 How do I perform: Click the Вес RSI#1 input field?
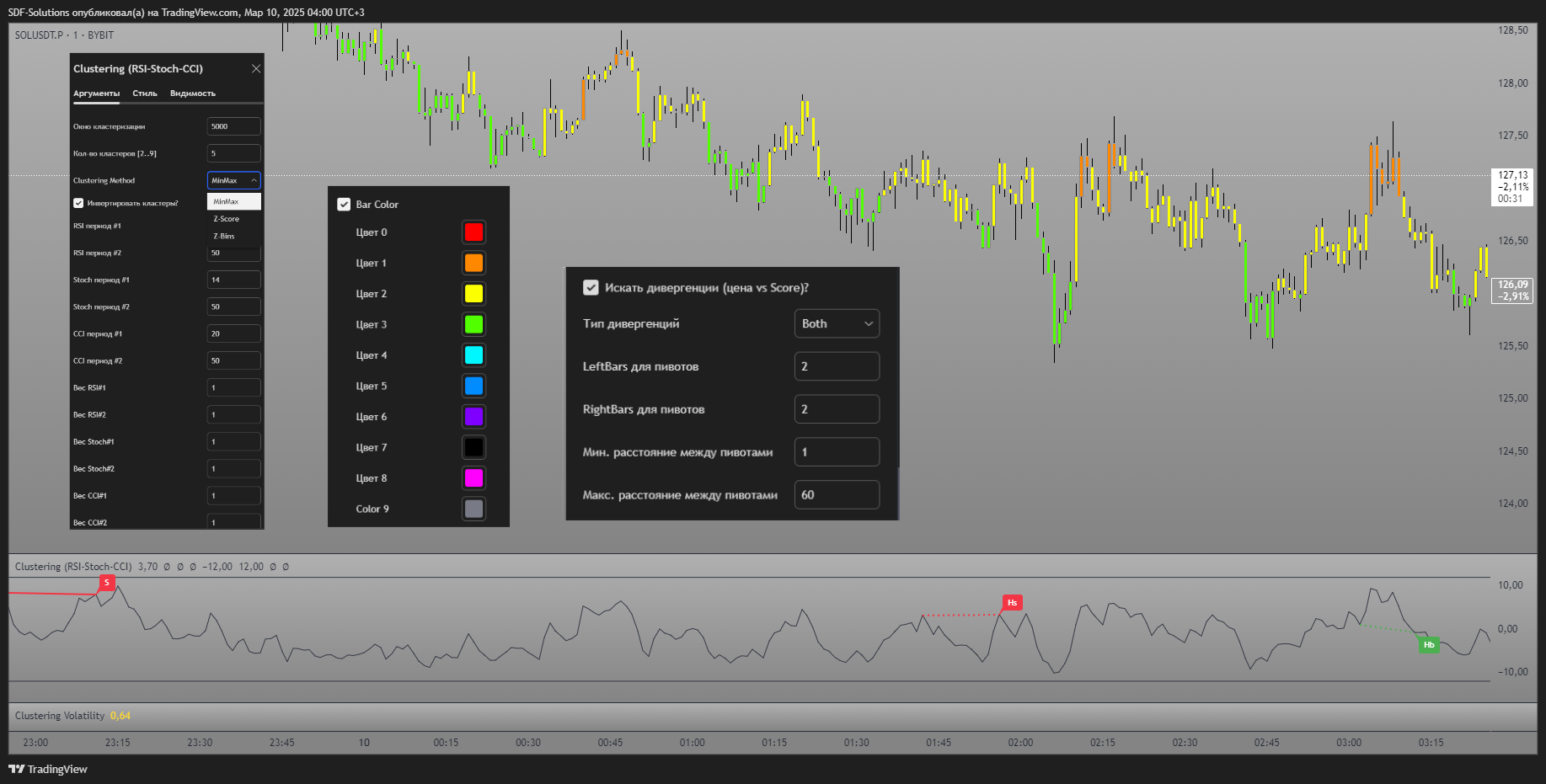pyautogui.click(x=234, y=387)
